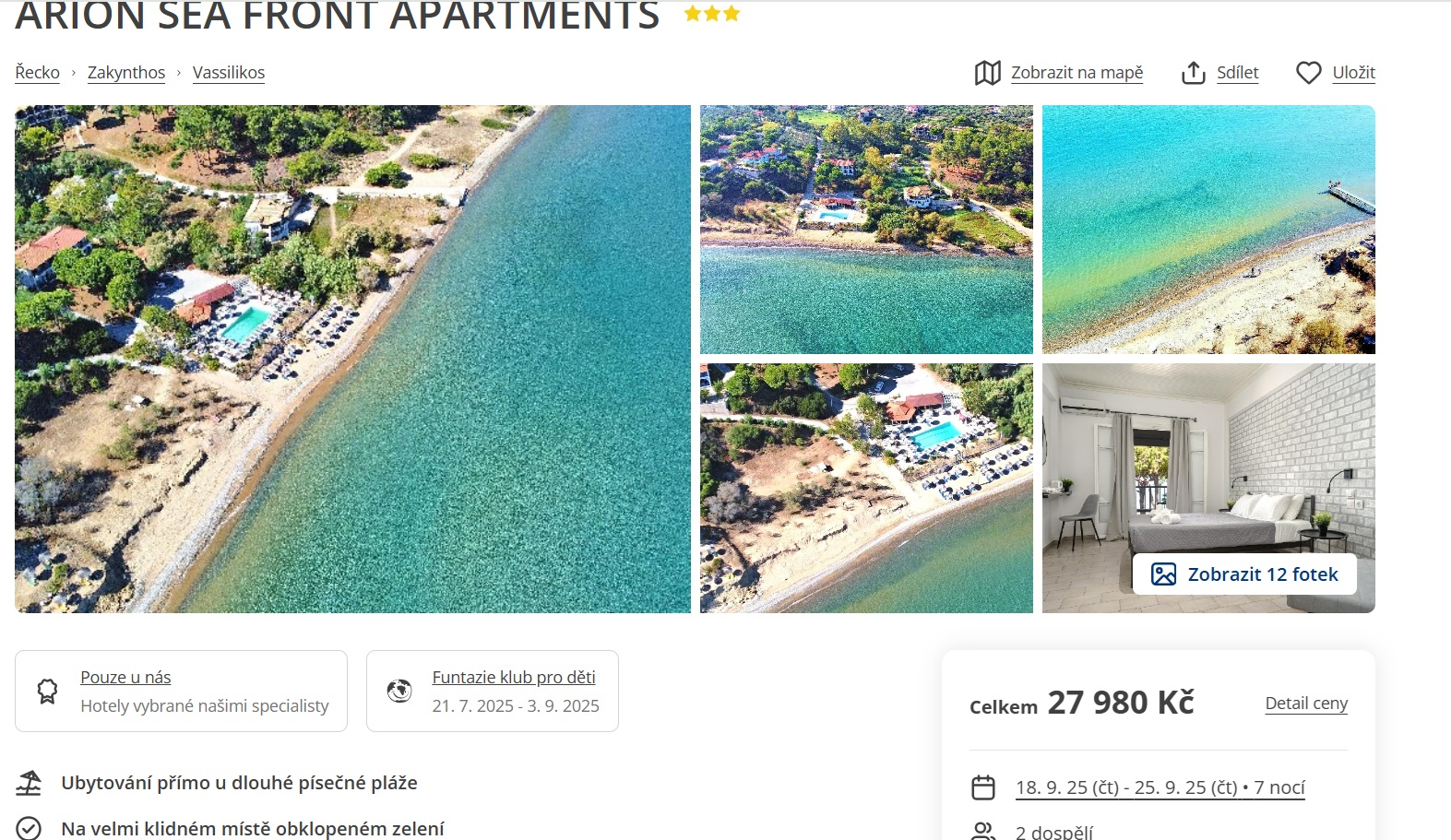This screenshot has height=840, width=1451.
Task: Open the Vassilikos breadcrumb link
Action: tap(229, 73)
